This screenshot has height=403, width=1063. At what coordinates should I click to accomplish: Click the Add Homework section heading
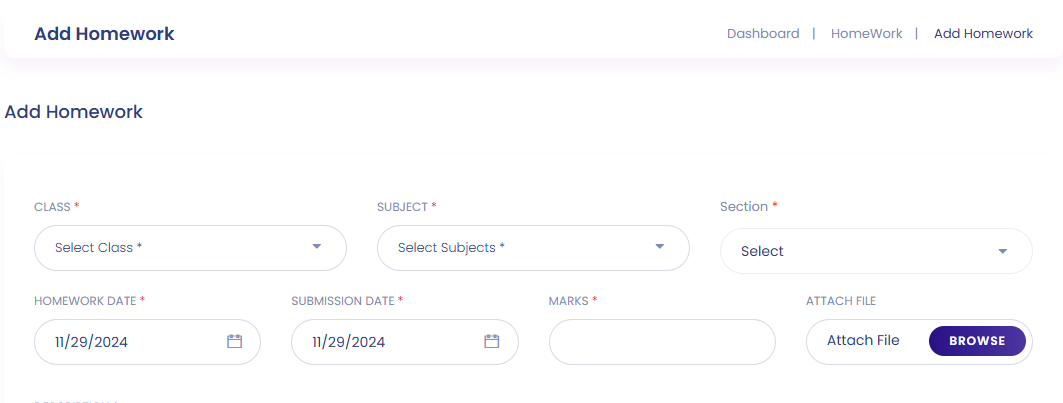click(x=74, y=112)
